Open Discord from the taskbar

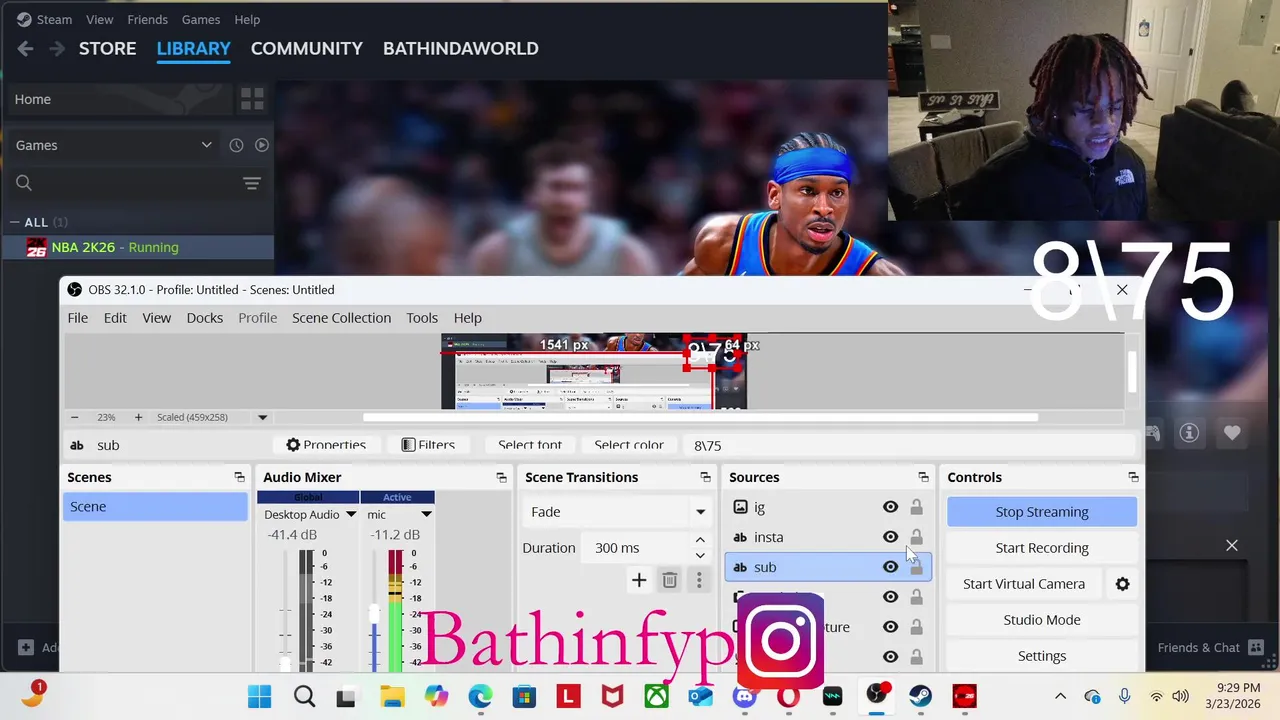coord(744,696)
